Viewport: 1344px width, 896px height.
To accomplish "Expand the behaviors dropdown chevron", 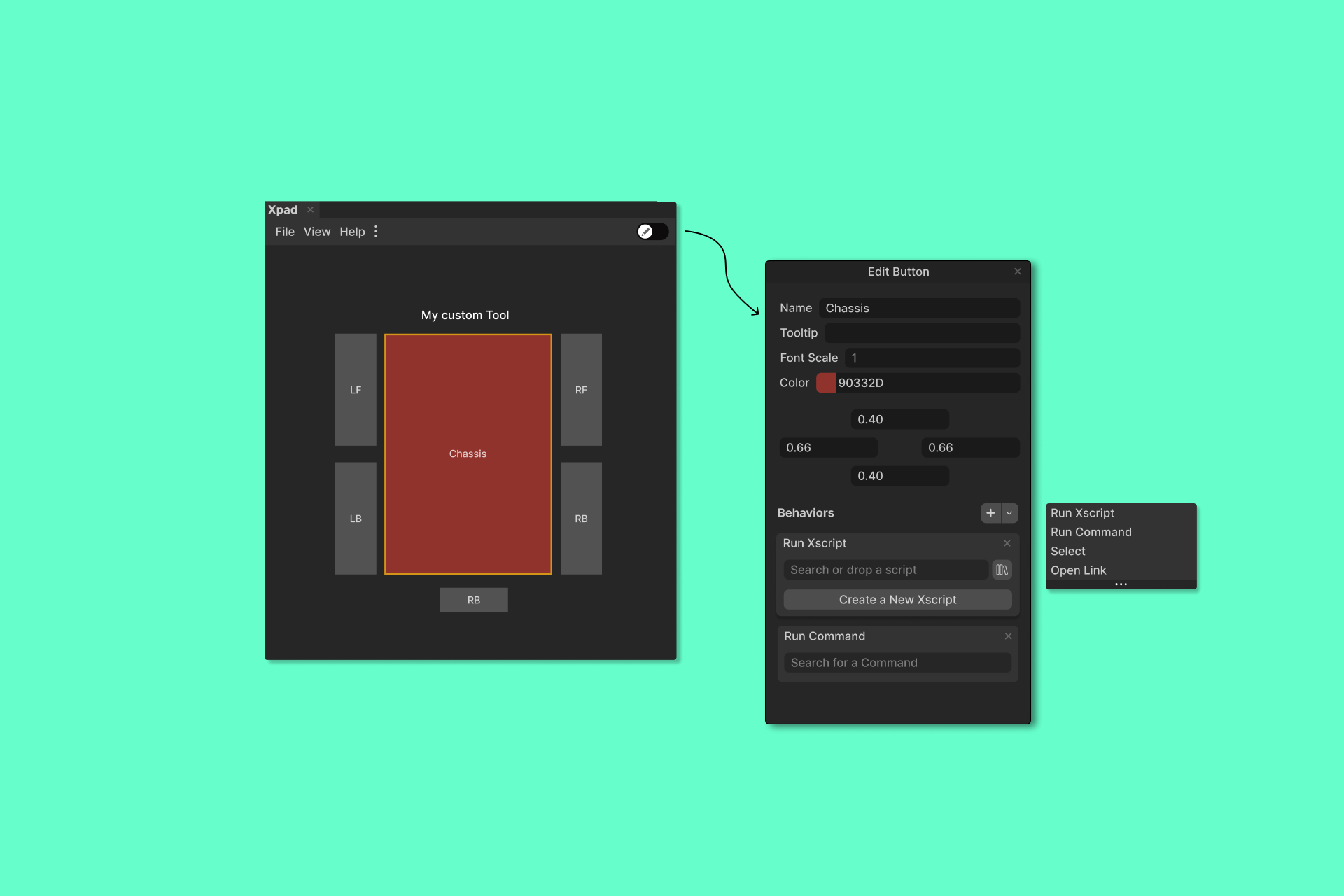I will coord(1009,513).
